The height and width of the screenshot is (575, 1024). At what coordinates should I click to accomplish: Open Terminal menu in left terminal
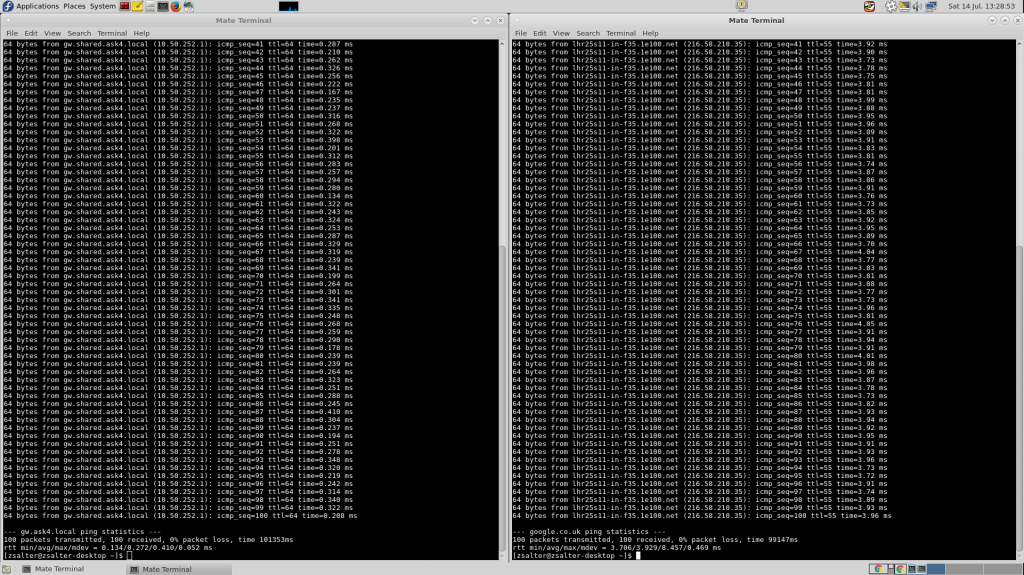click(112, 33)
